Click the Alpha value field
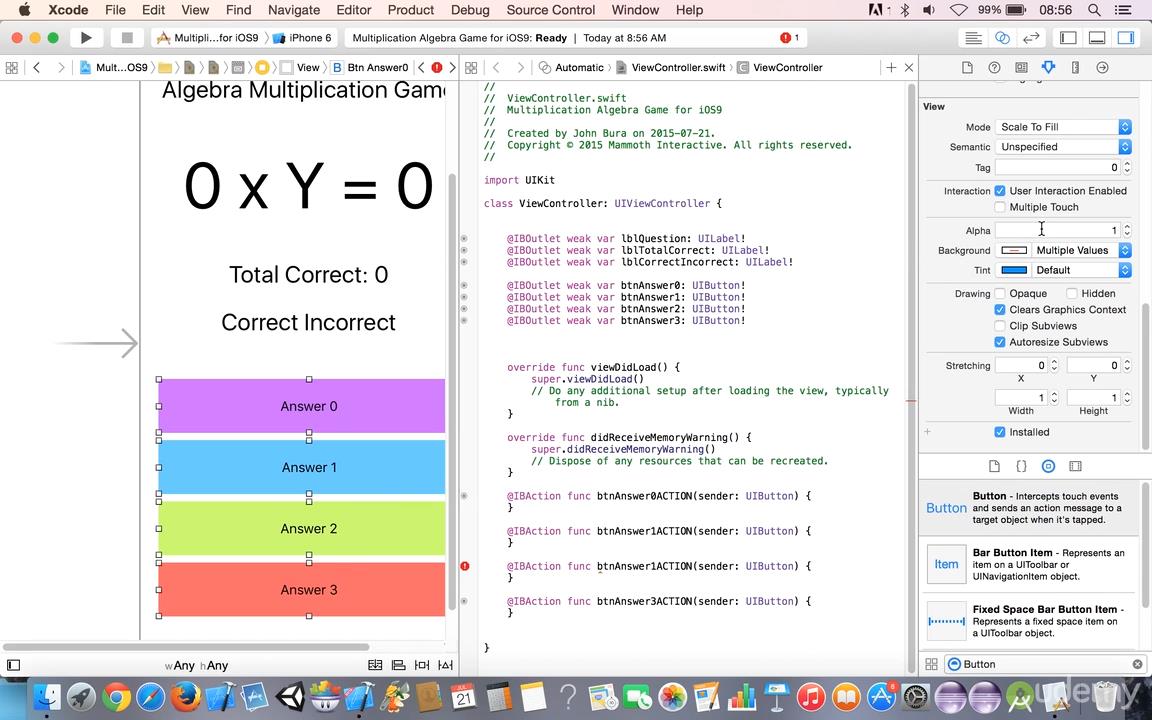1152x720 pixels. (x=1058, y=231)
